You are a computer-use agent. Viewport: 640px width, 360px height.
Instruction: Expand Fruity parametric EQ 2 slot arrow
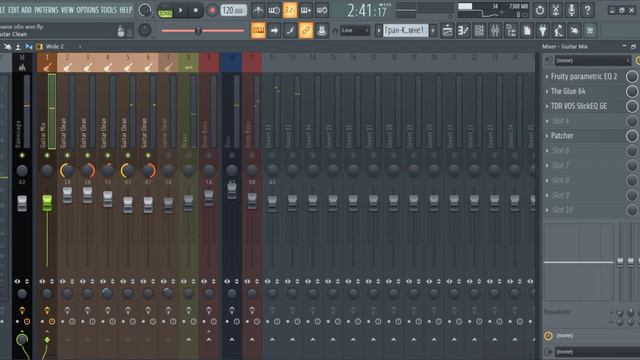coord(547,76)
